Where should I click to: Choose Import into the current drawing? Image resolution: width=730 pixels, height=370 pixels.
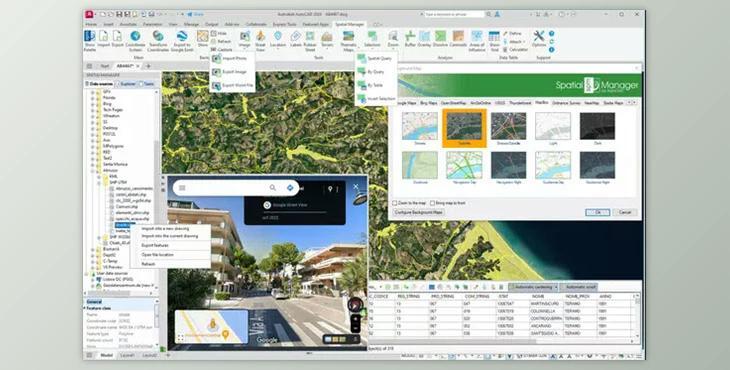[170, 236]
